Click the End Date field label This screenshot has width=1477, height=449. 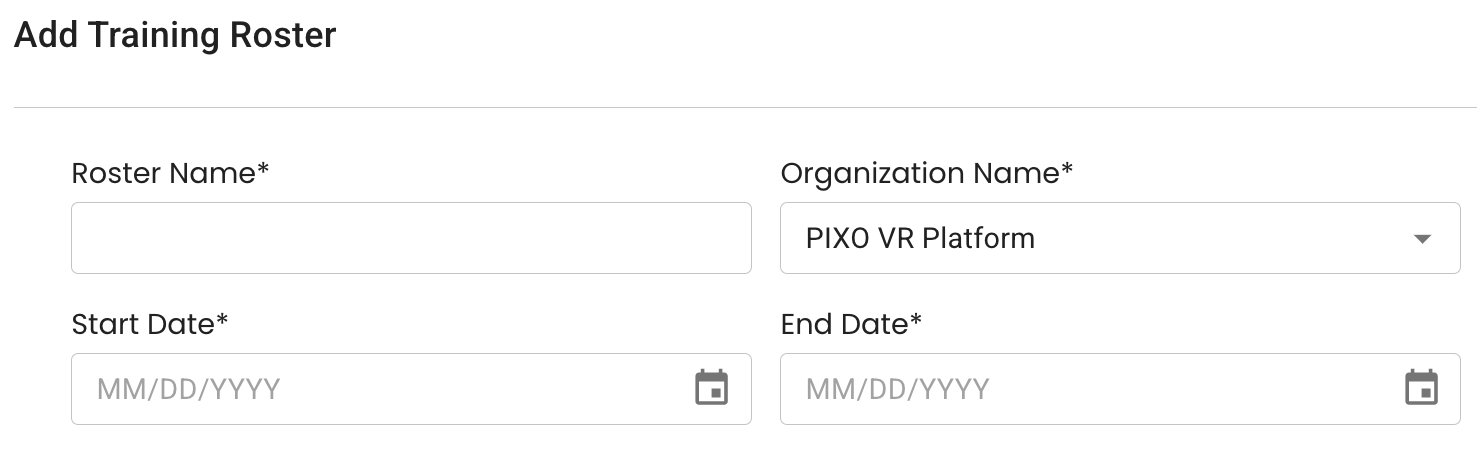pos(844,324)
